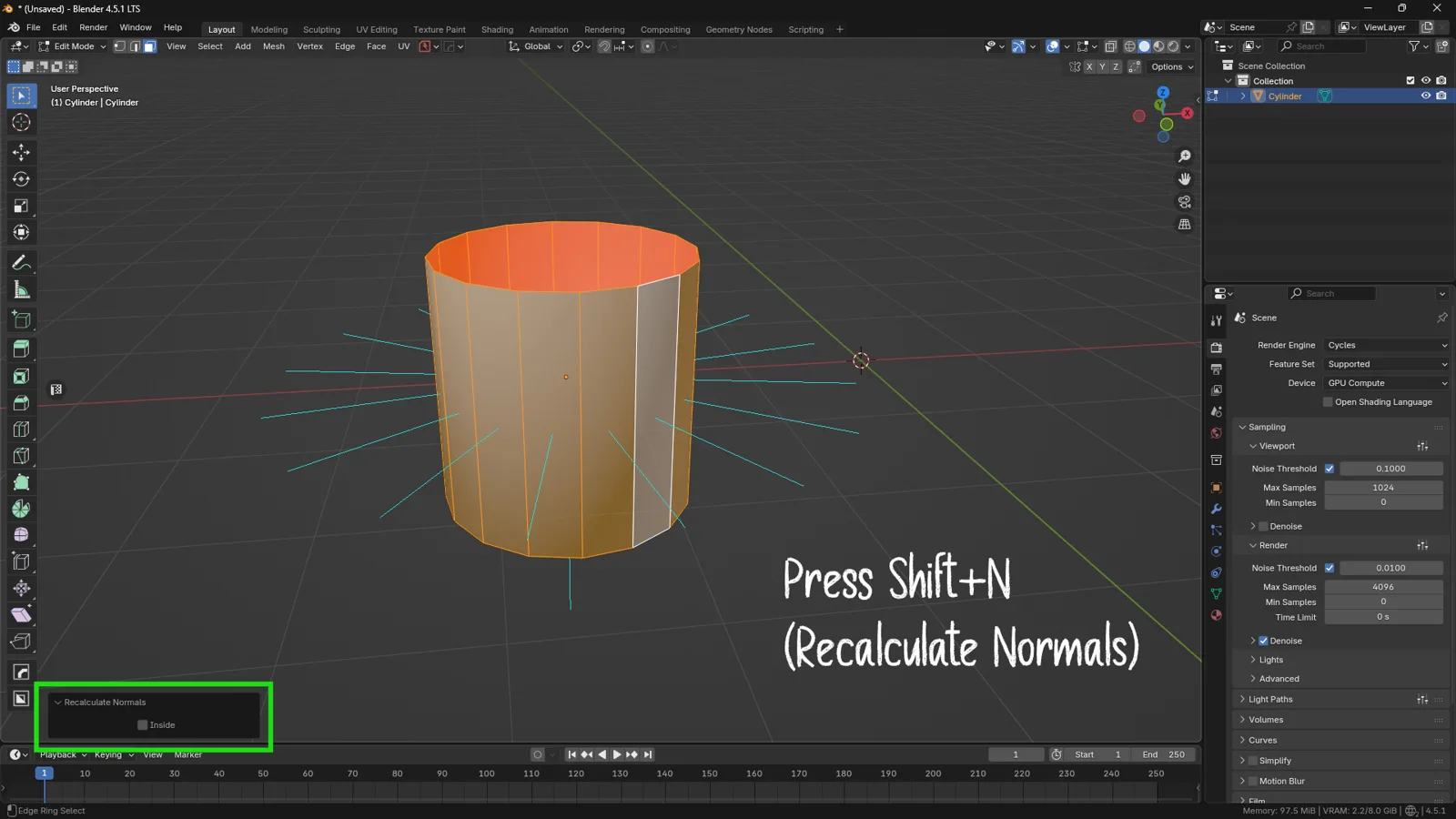The image size is (1456, 819).
Task: Expand the Volumes panel
Action: pyautogui.click(x=1266, y=720)
